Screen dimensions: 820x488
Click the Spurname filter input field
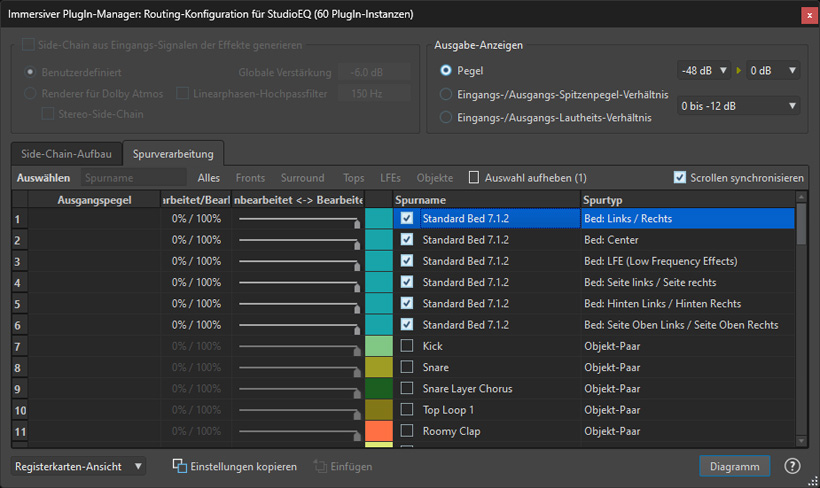coord(133,178)
